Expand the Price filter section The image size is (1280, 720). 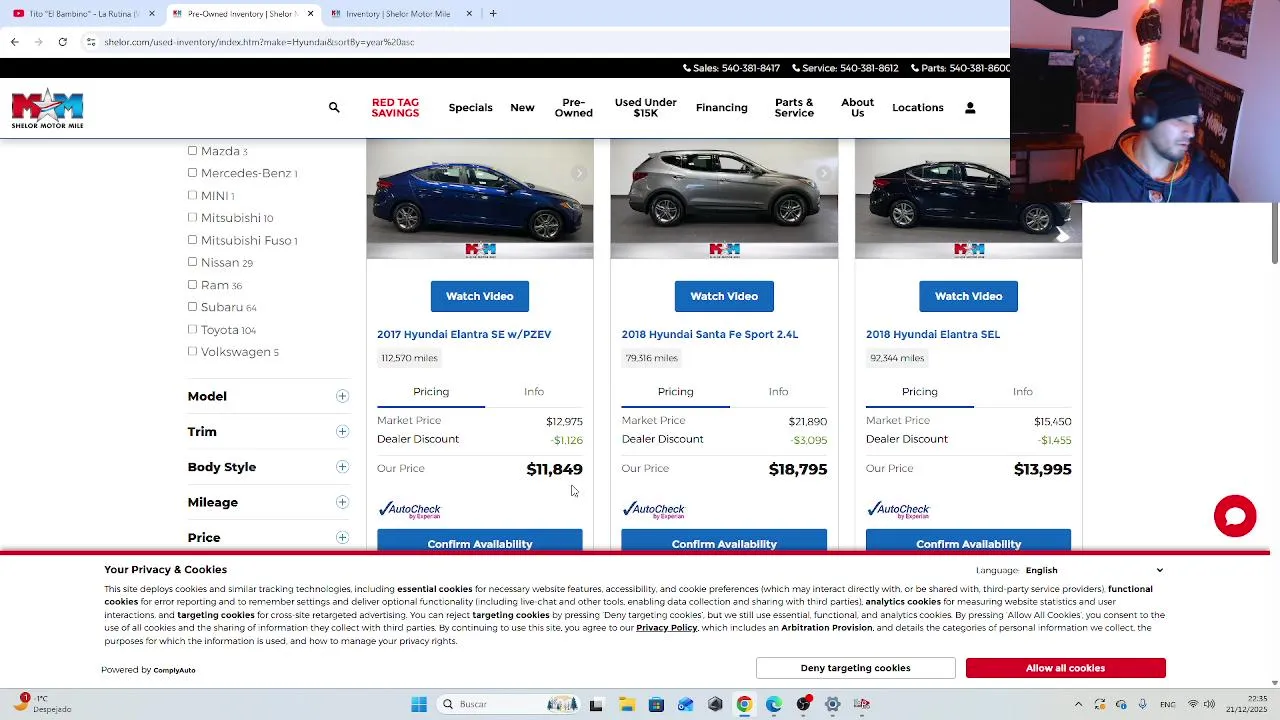(x=342, y=538)
